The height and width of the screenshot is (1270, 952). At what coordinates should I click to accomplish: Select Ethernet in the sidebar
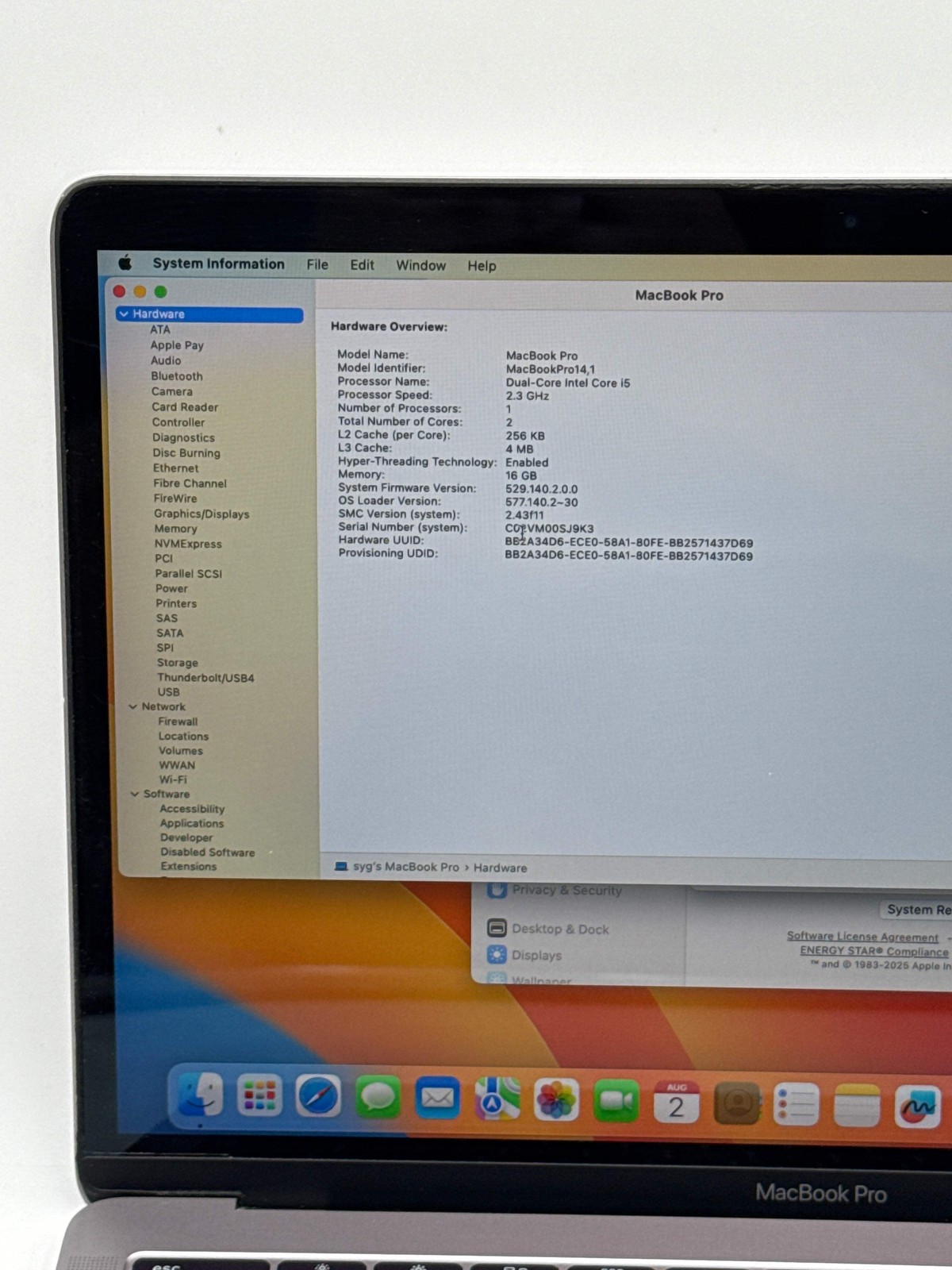click(x=176, y=468)
